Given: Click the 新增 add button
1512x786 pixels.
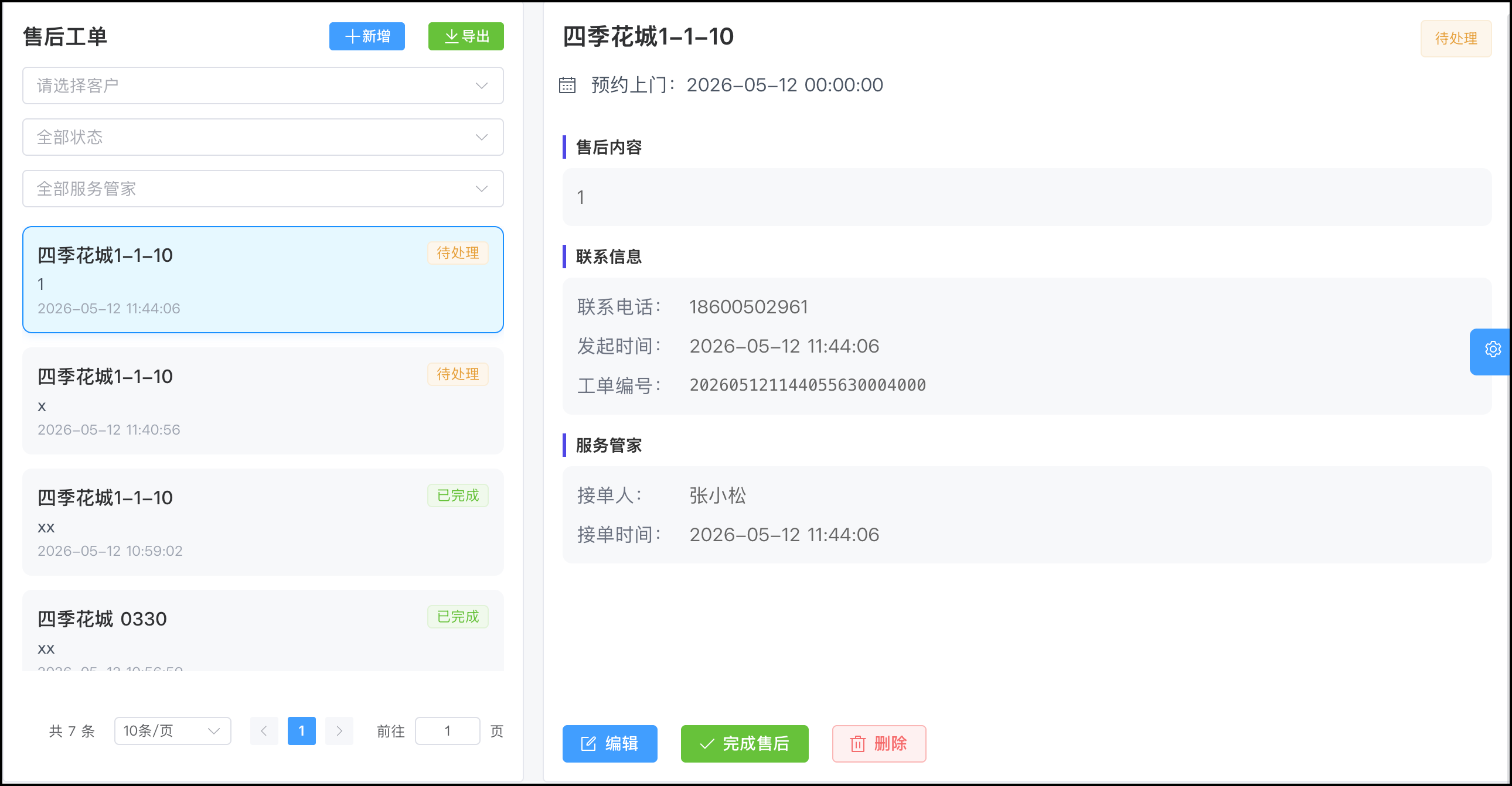Looking at the screenshot, I should point(367,36).
